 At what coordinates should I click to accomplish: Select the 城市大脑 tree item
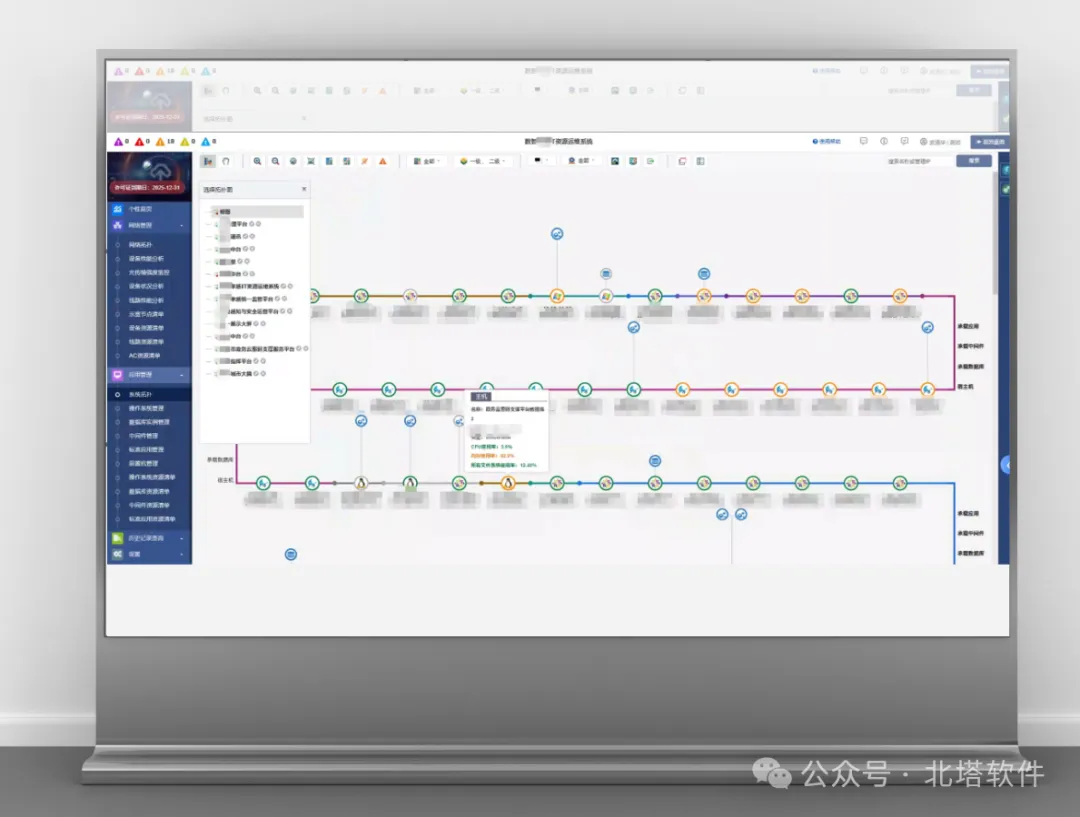(x=240, y=373)
